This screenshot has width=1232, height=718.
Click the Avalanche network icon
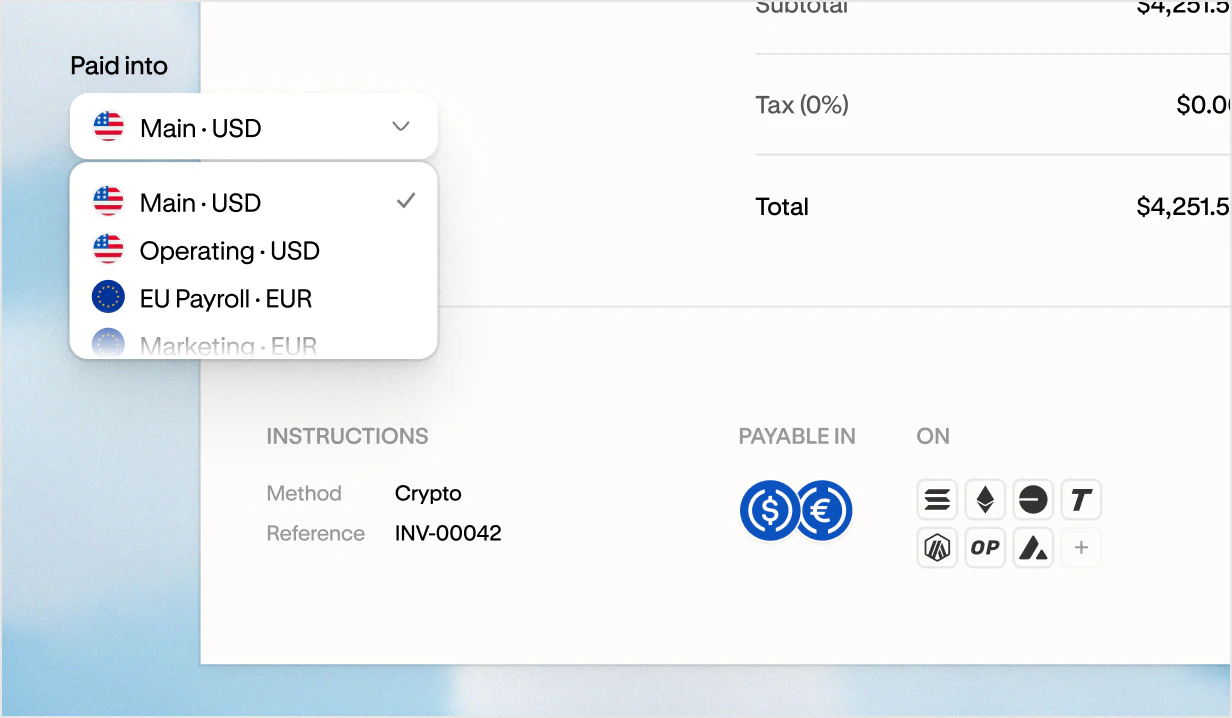coord(1033,547)
